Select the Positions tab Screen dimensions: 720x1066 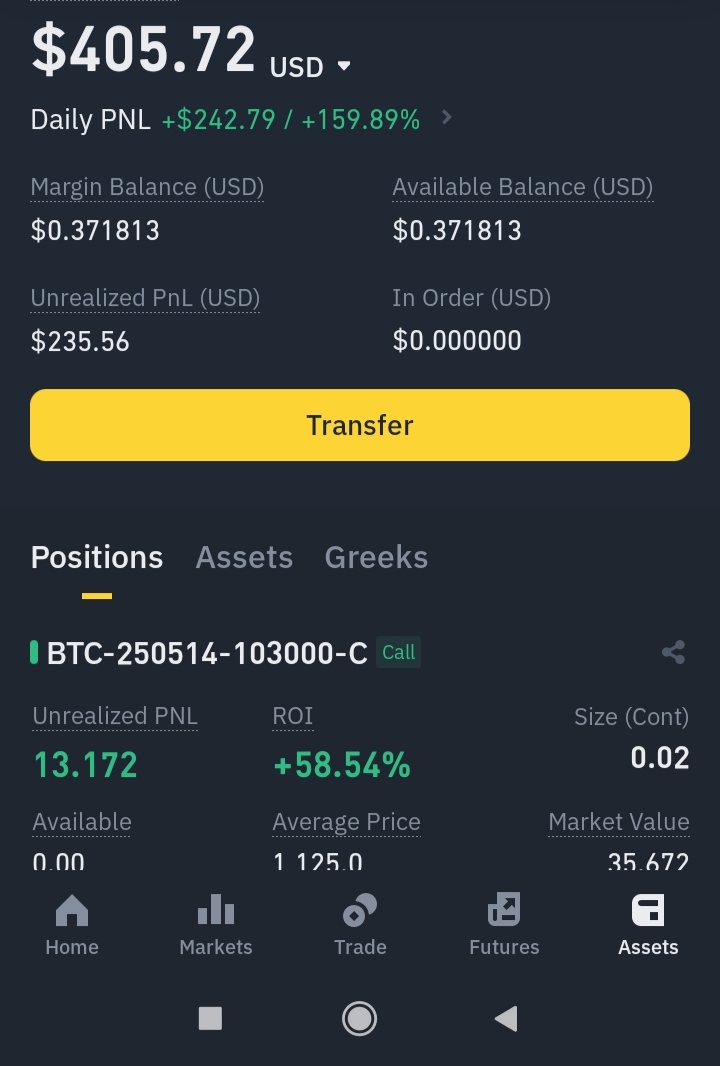[x=97, y=557]
